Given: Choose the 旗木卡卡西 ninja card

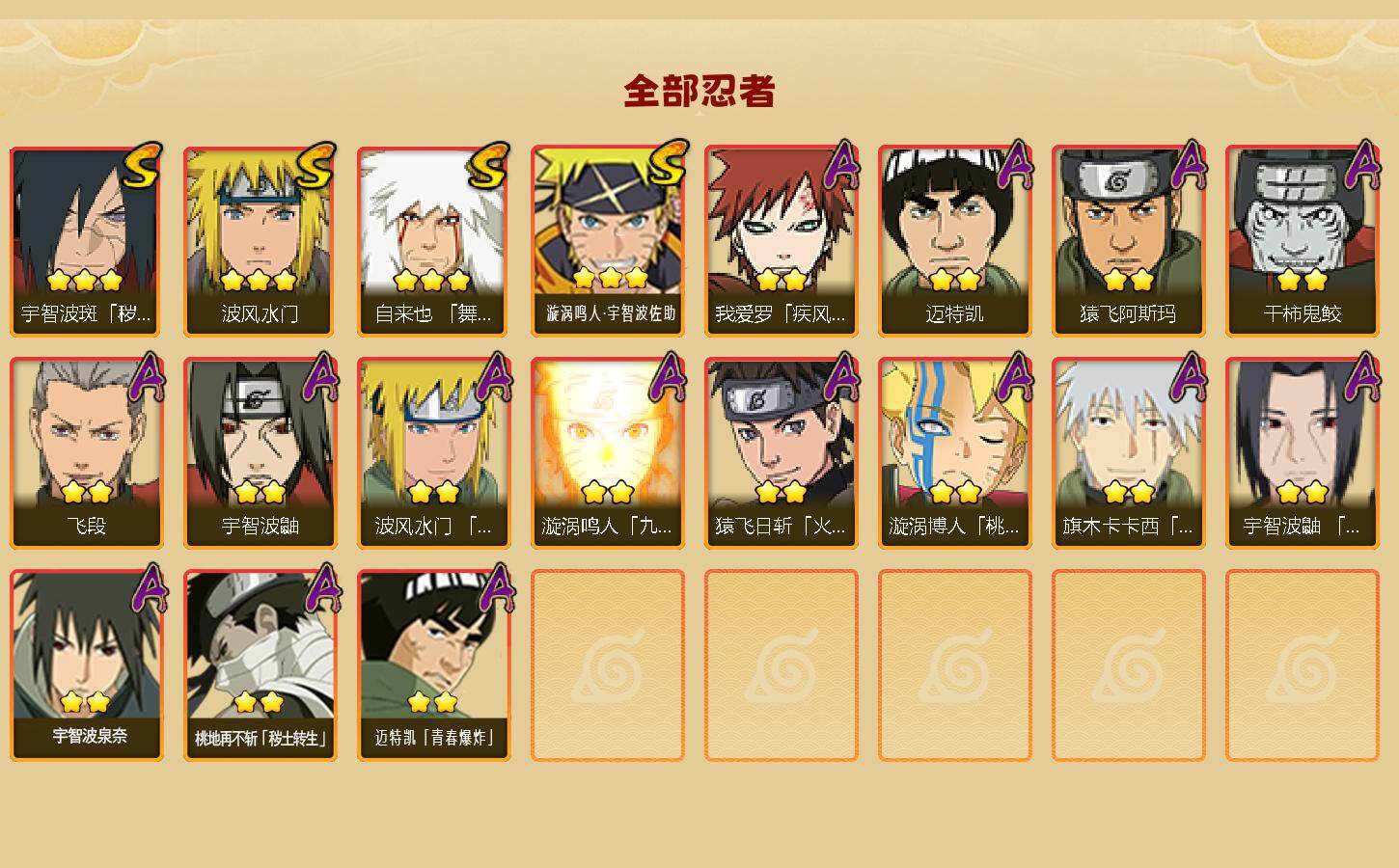Looking at the screenshot, I should (x=1128, y=453).
